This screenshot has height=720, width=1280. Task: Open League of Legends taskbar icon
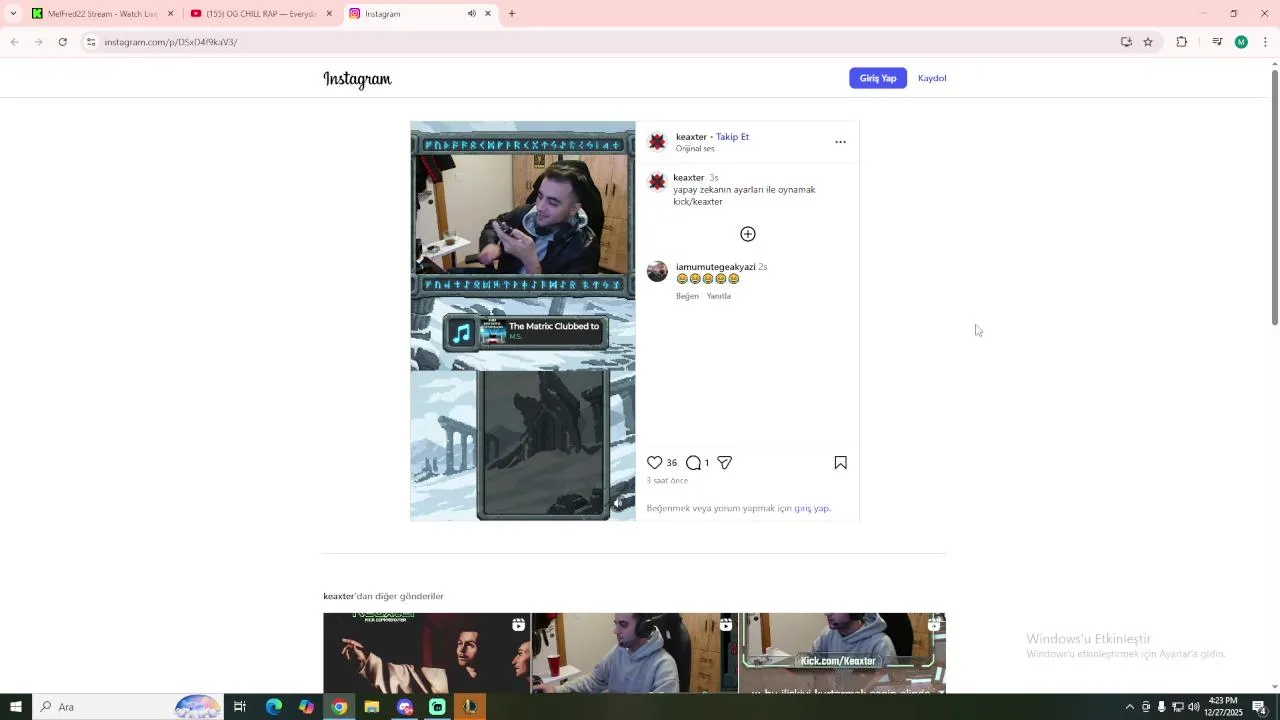coord(470,707)
